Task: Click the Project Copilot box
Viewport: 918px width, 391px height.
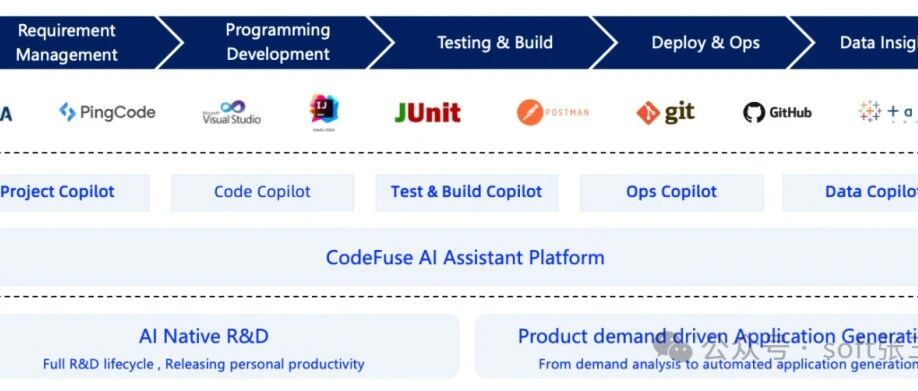Action: point(74,192)
